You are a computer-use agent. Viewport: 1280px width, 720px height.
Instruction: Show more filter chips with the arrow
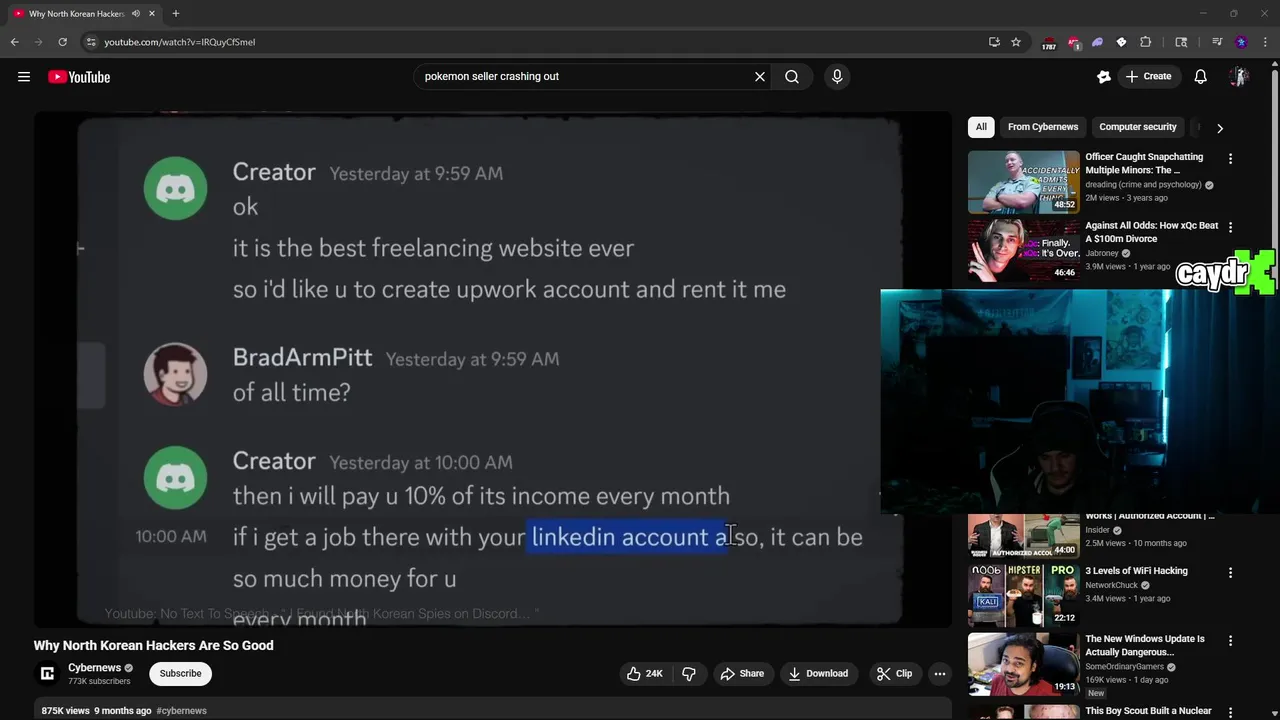pyautogui.click(x=1219, y=128)
